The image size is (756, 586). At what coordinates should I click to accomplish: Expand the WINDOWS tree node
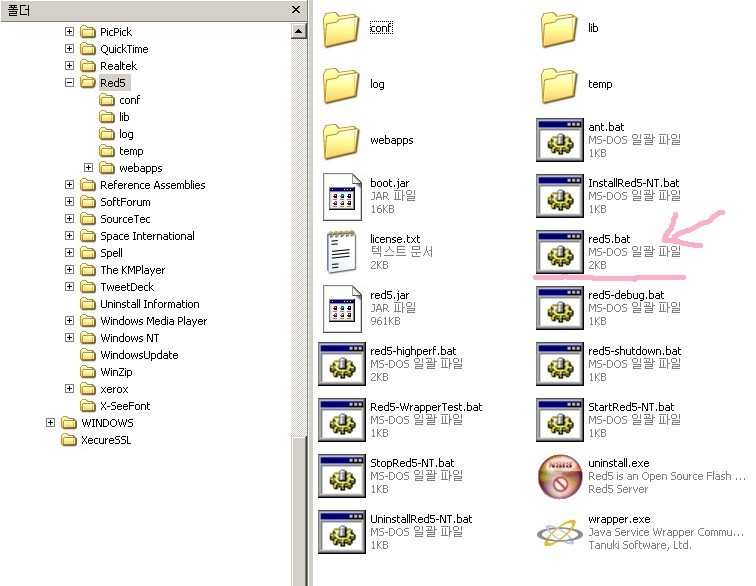click(51, 423)
